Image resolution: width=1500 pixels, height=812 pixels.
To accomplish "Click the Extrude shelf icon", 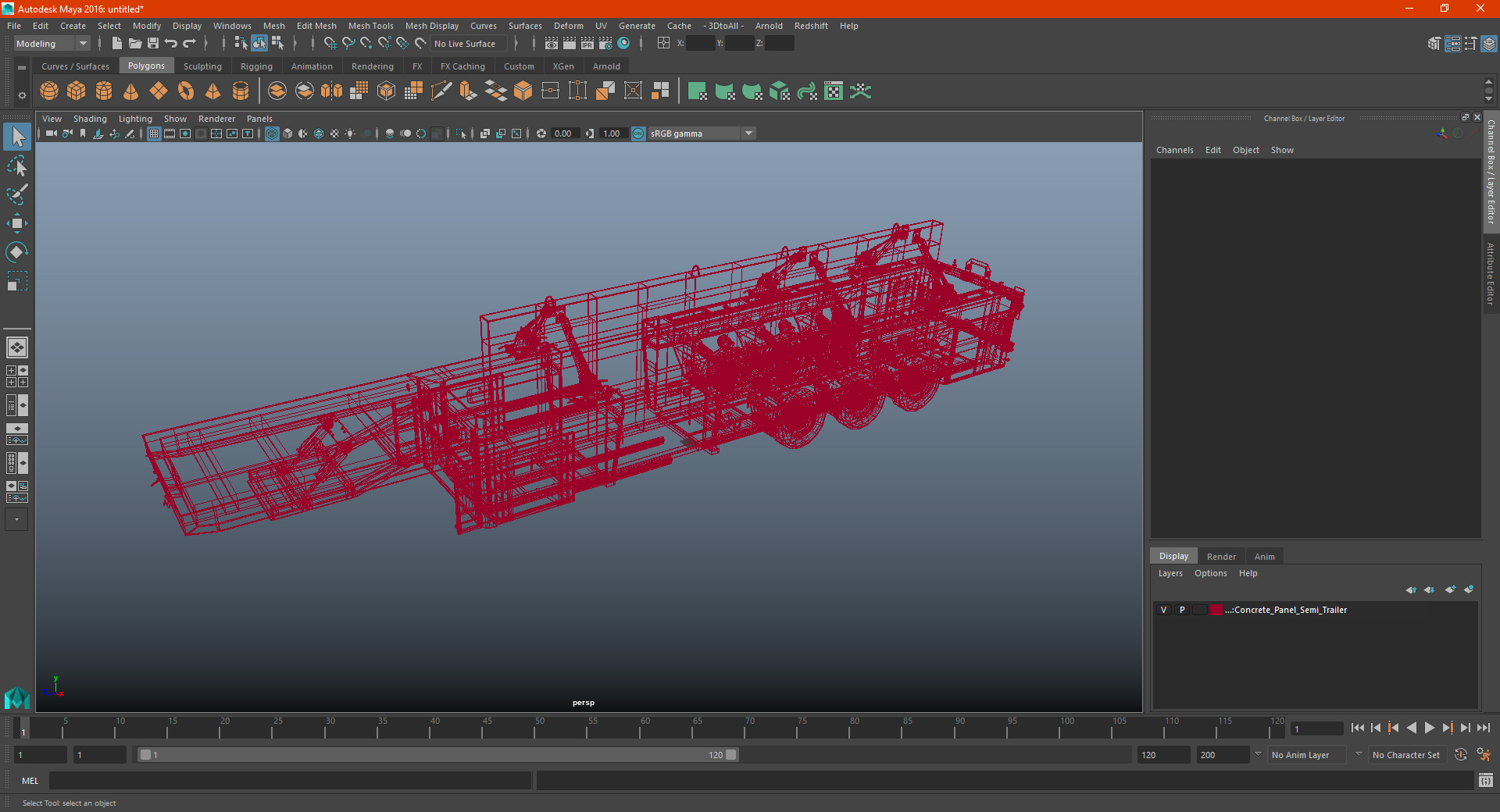I will coord(469,91).
